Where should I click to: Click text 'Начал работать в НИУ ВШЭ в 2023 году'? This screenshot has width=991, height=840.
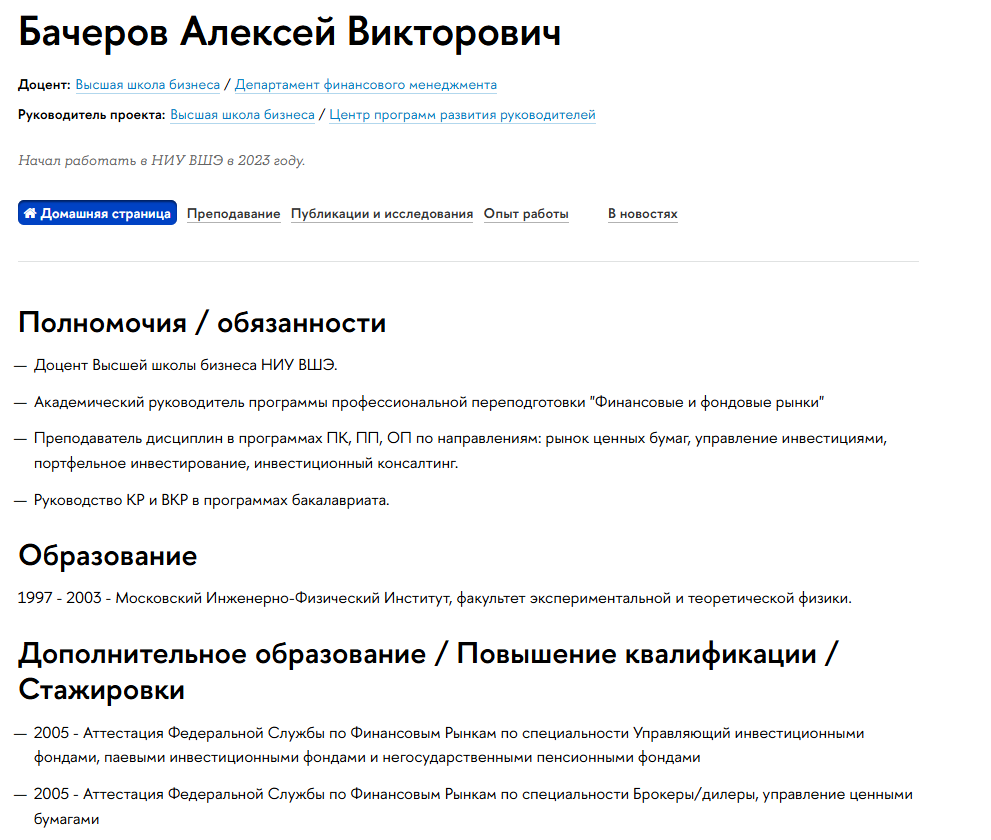[x=161, y=161]
